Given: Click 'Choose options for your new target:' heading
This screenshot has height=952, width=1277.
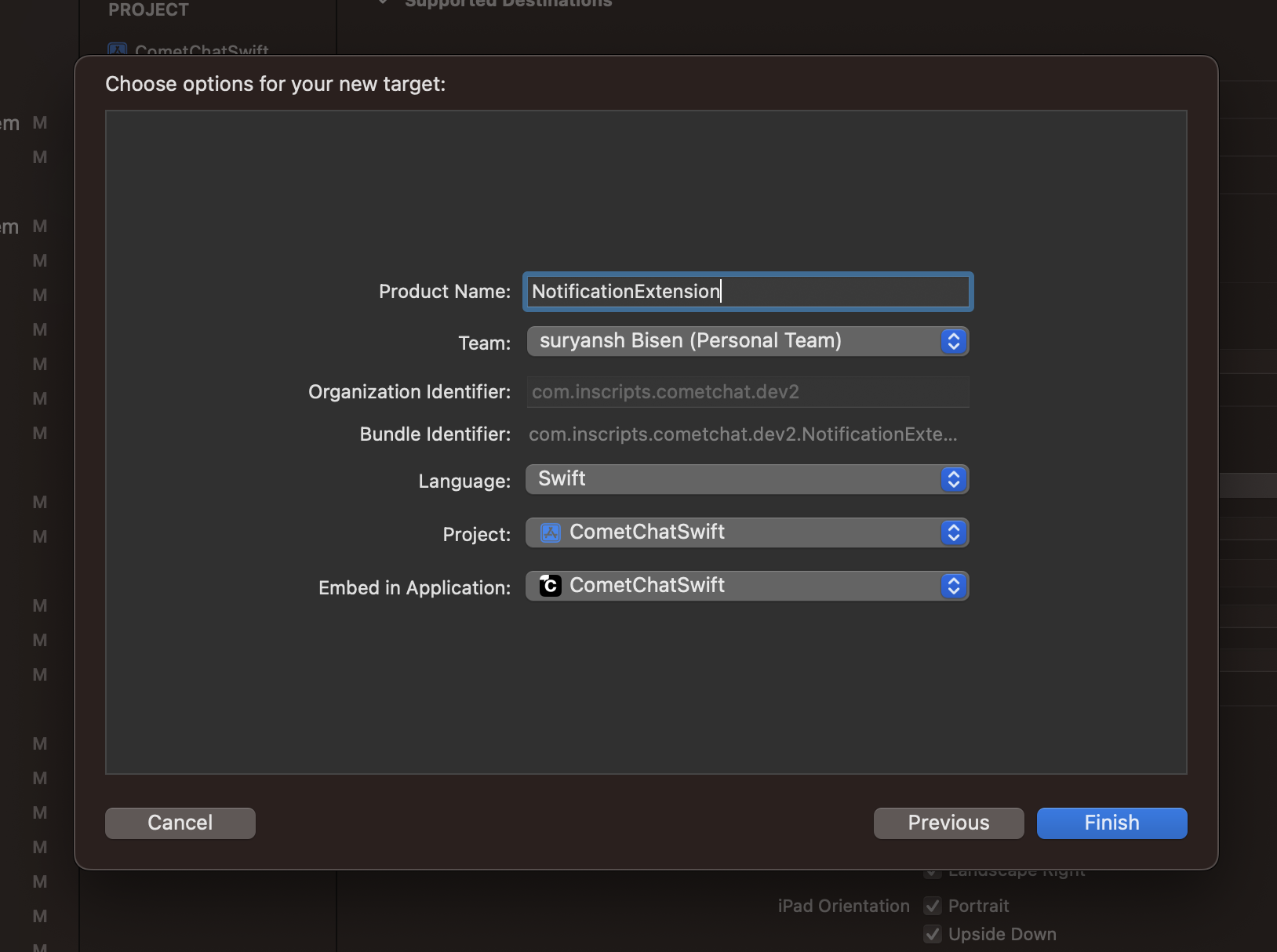Looking at the screenshot, I should pos(275,84).
